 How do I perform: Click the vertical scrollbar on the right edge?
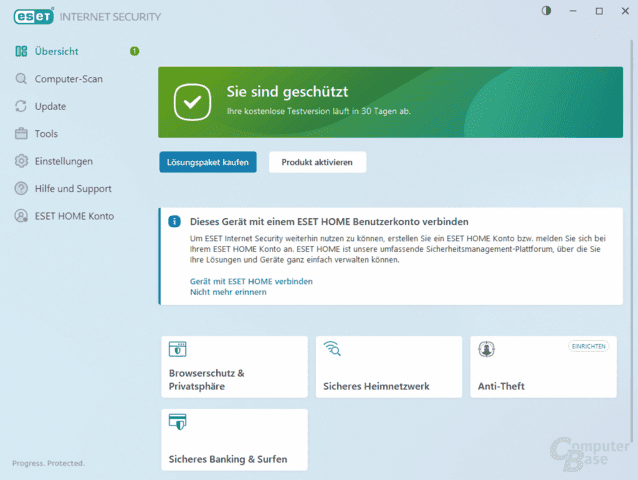[632, 240]
